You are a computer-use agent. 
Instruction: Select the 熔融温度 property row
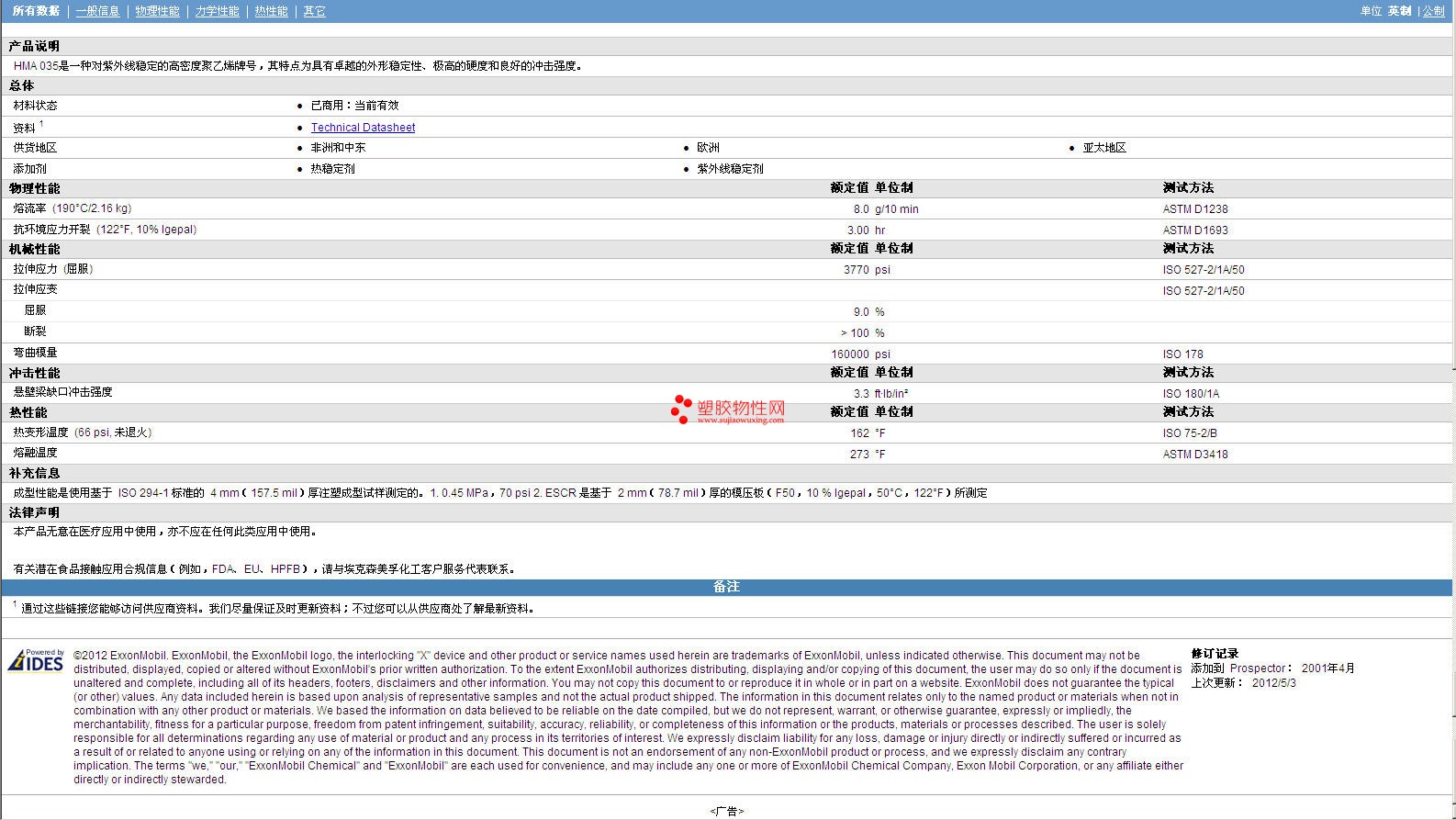coord(727,454)
